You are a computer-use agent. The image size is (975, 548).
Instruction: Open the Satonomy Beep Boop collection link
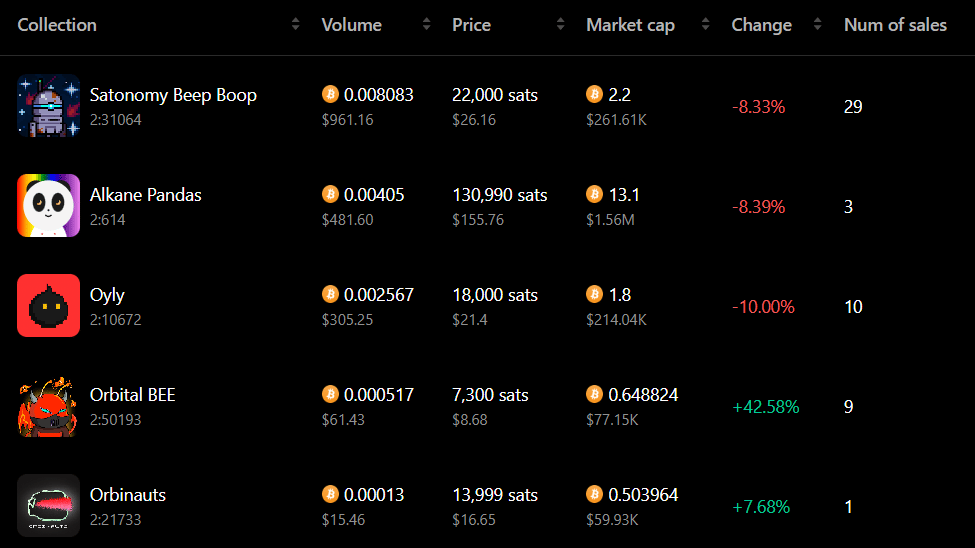173,95
